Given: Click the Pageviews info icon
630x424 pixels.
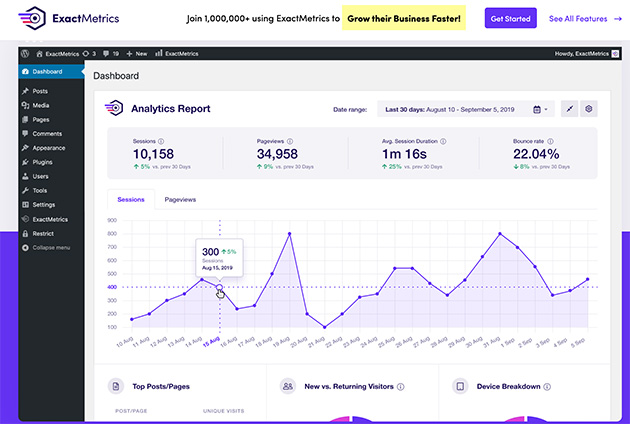Looking at the screenshot, I should (290, 141).
